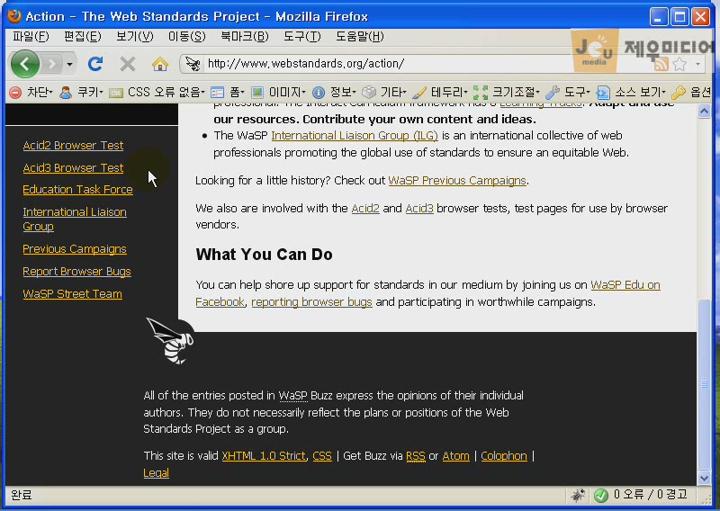The width and height of the screenshot is (720, 511).
Task: Click the Legal footer link
Action: point(156,473)
